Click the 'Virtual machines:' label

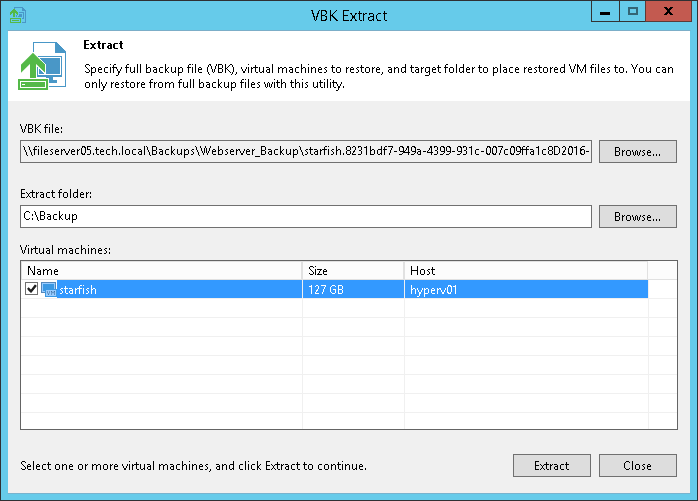(65, 250)
